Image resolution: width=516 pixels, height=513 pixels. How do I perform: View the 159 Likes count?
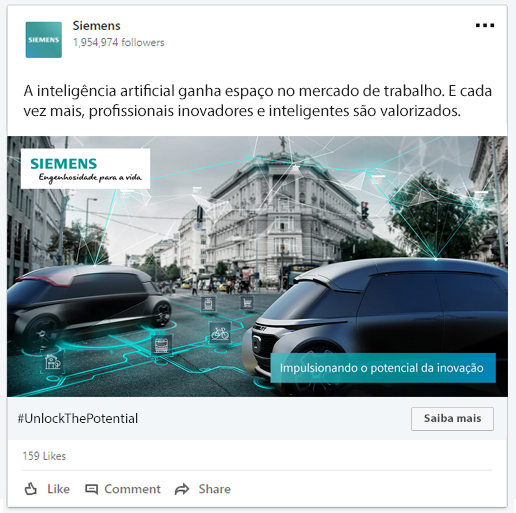coord(44,456)
